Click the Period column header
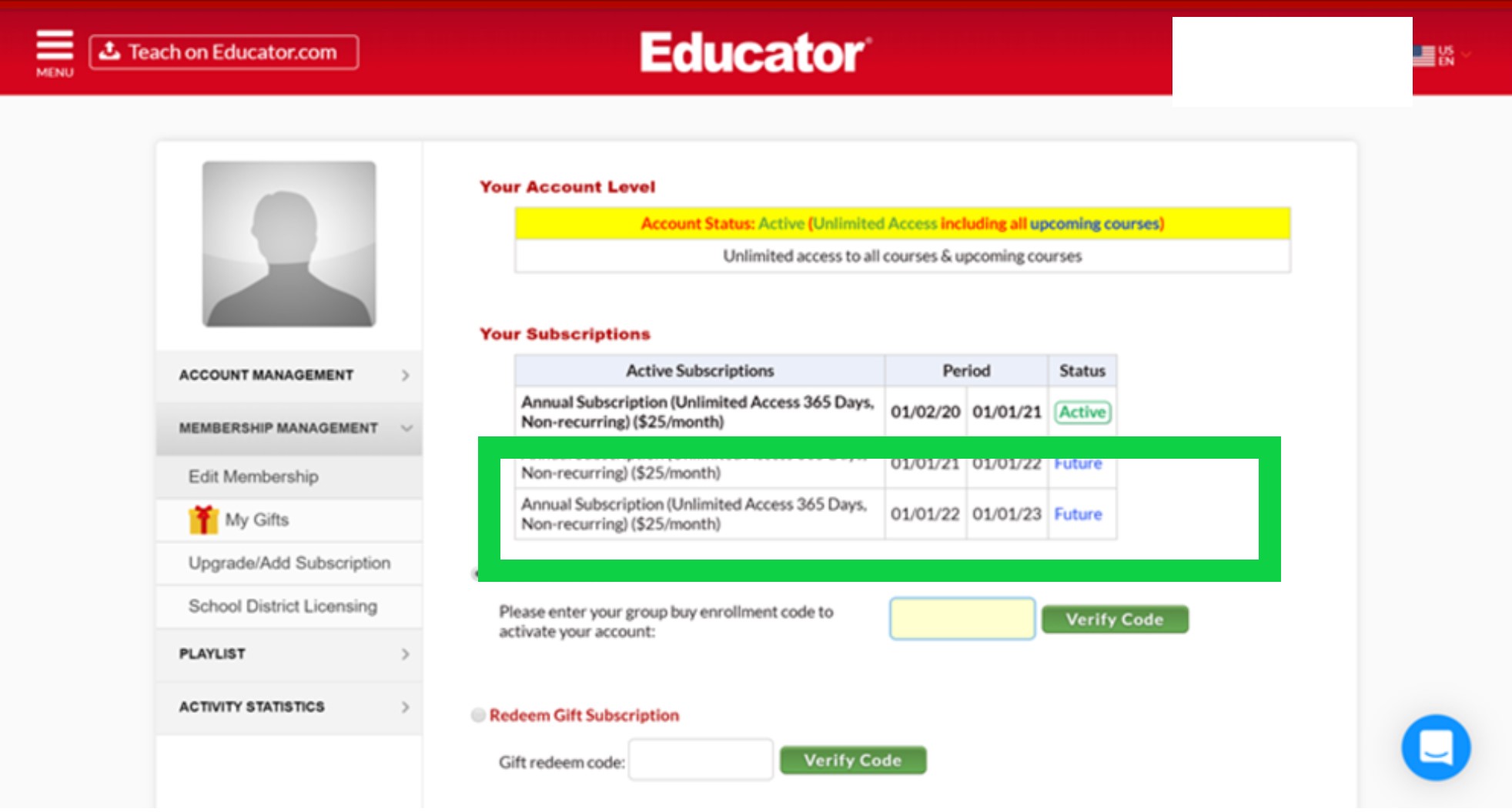This screenshot has height=812, width=1512. 966,371
